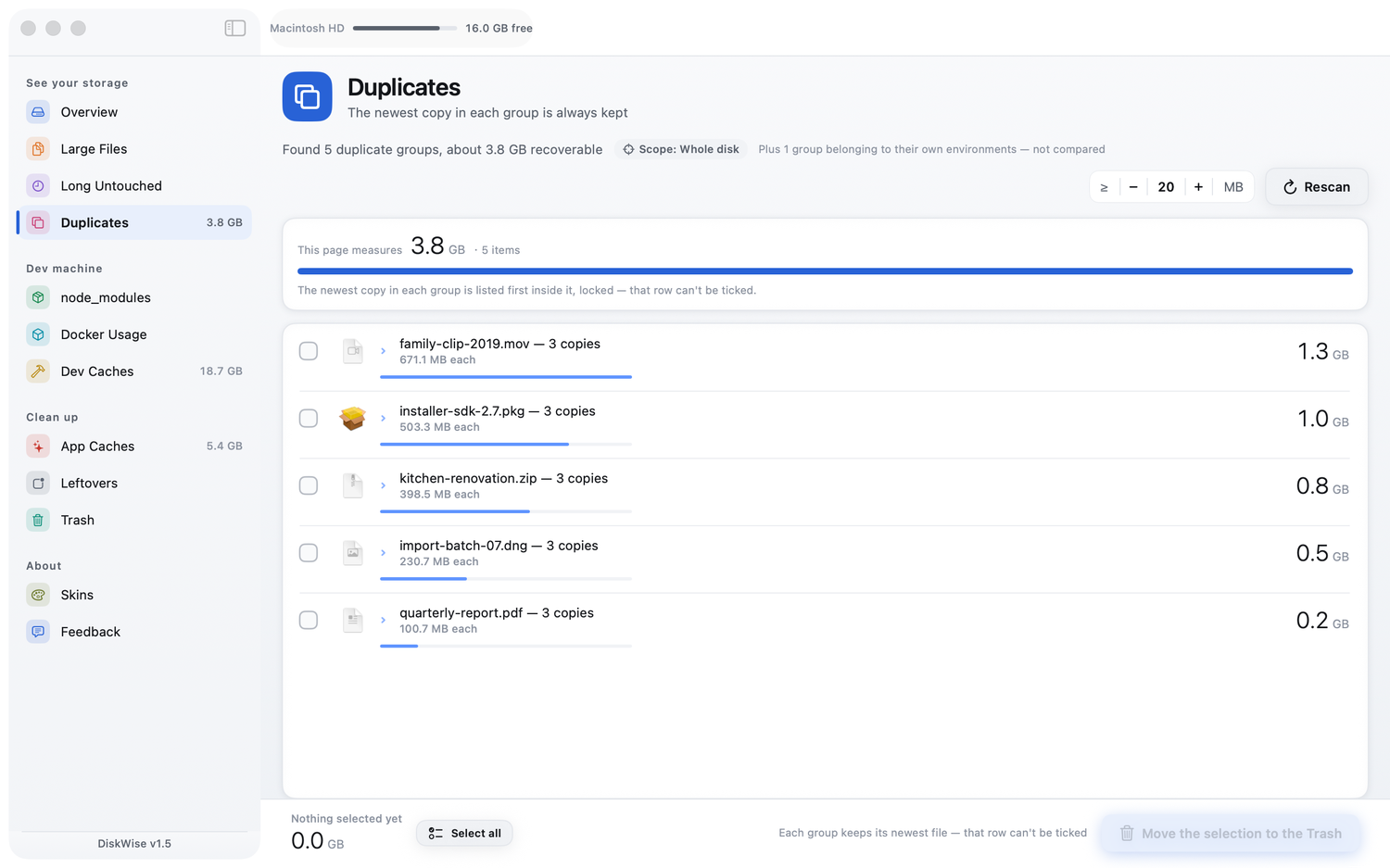
Task: Click the blue Duplicates header icon
Action: 308,96
